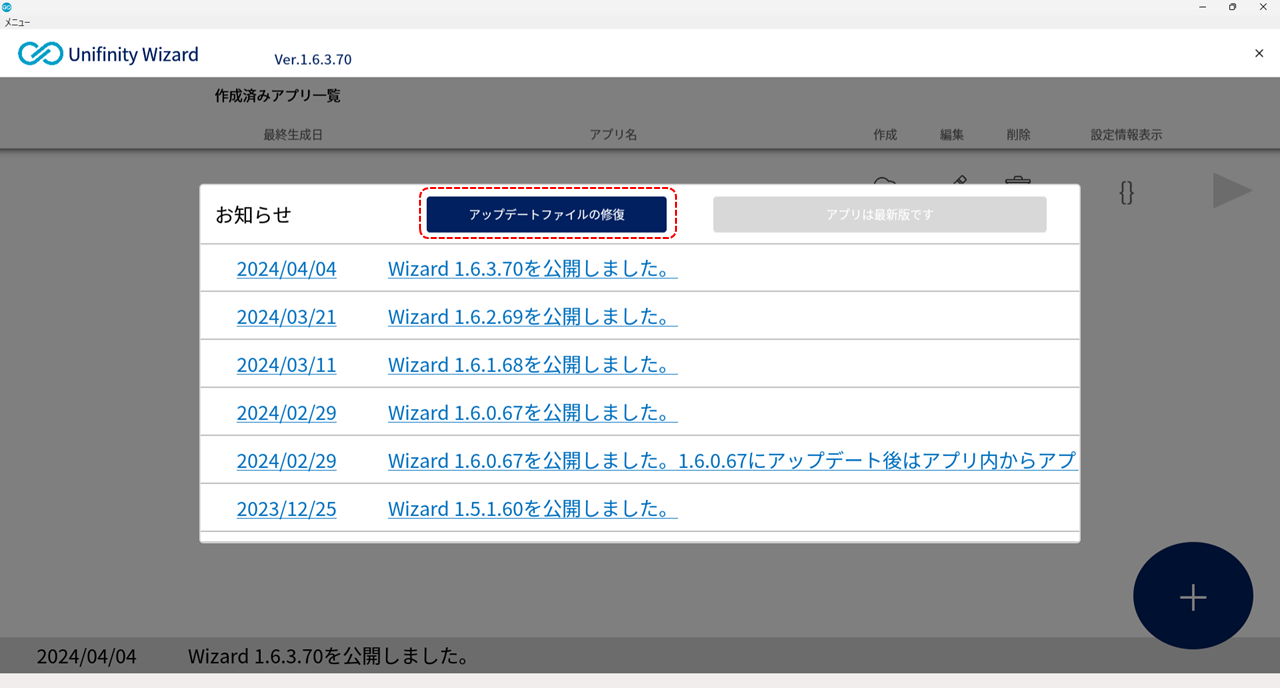Open the Wizard 1.5.1.60を公開しました link
The image size is (1280, 688).
click(x=532, y=509)
